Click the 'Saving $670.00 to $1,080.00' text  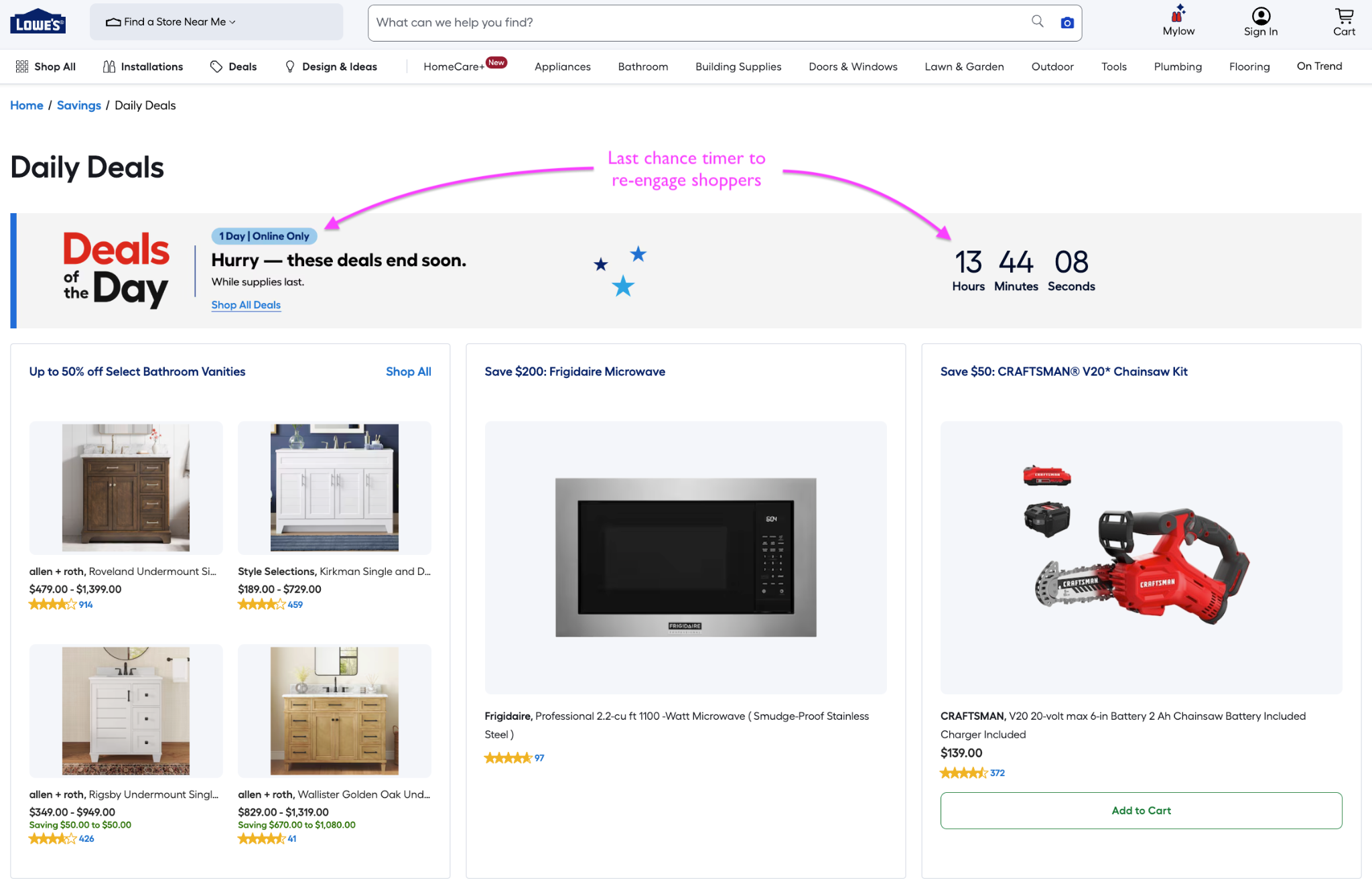(297, 825)
